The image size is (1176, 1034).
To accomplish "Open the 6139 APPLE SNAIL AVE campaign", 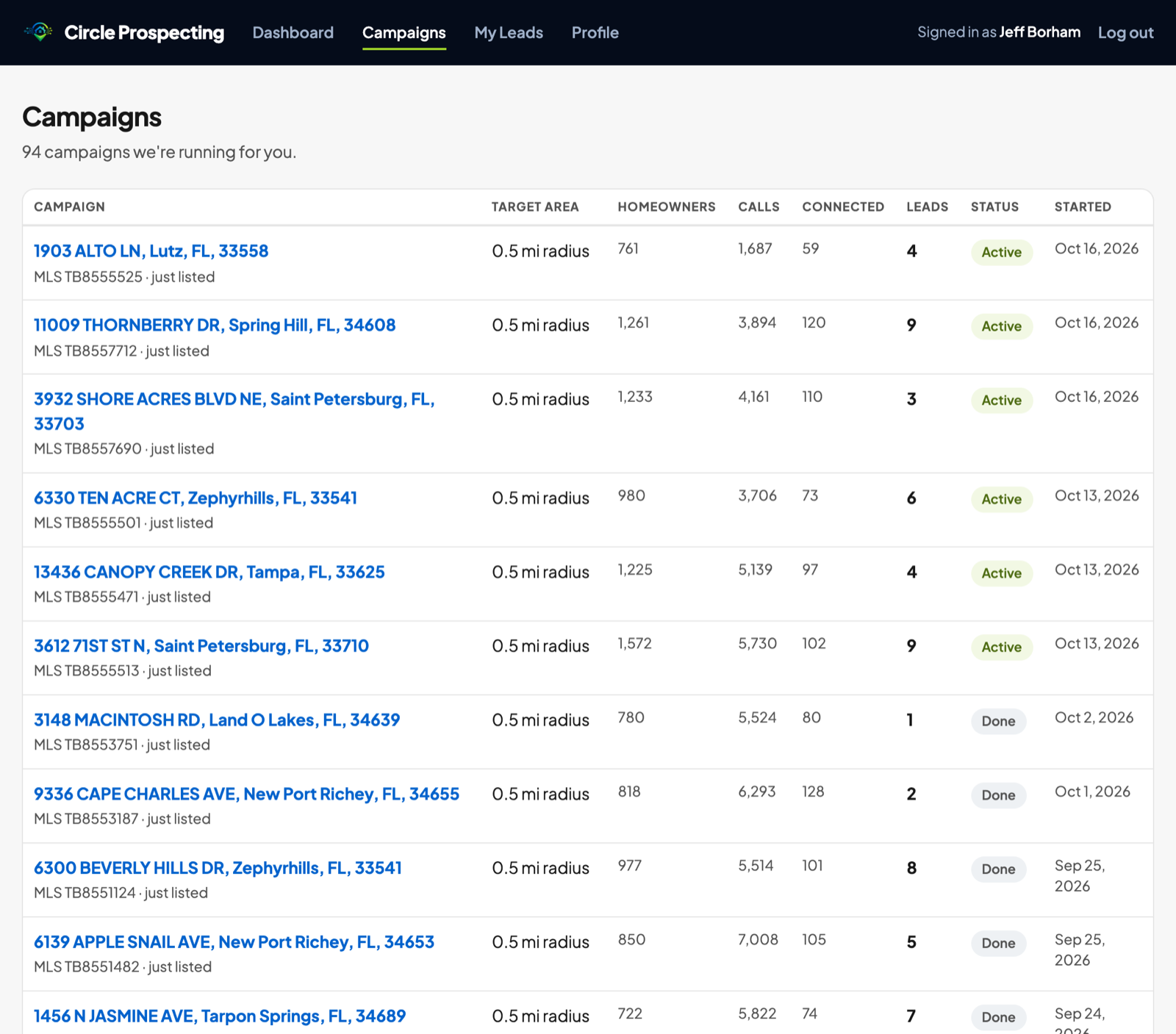I will coord(234,942).
